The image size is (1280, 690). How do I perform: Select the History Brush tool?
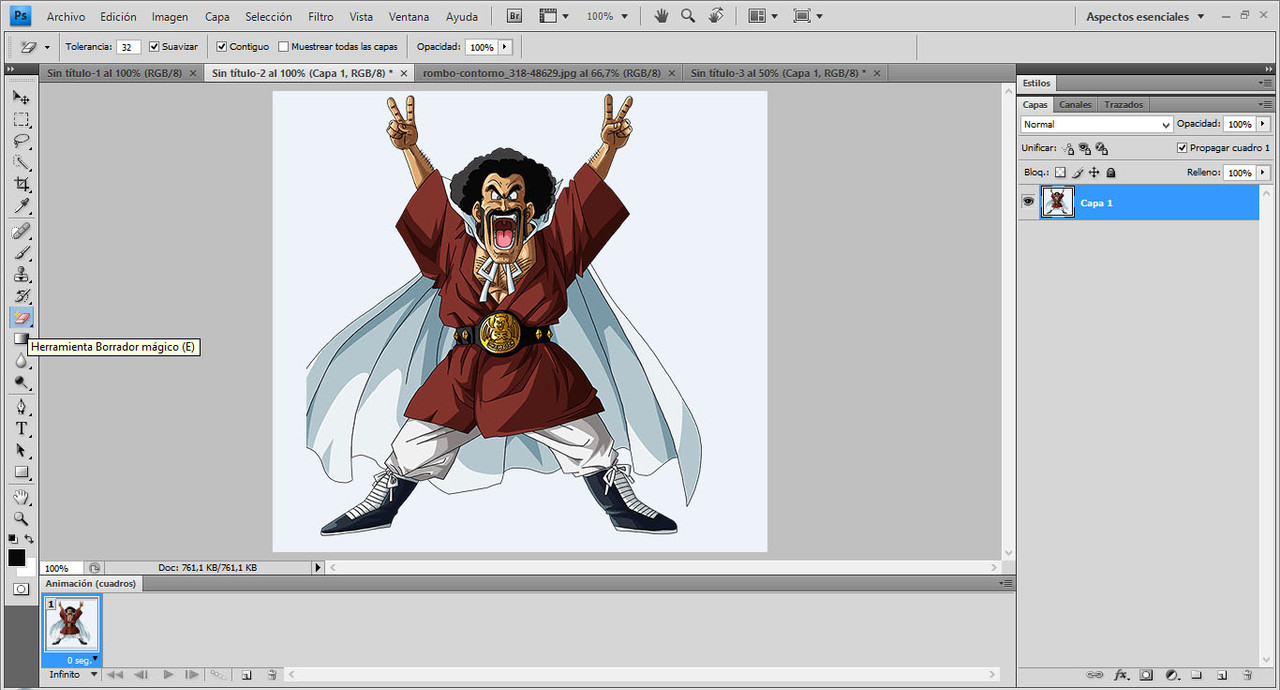click(21, 296)
